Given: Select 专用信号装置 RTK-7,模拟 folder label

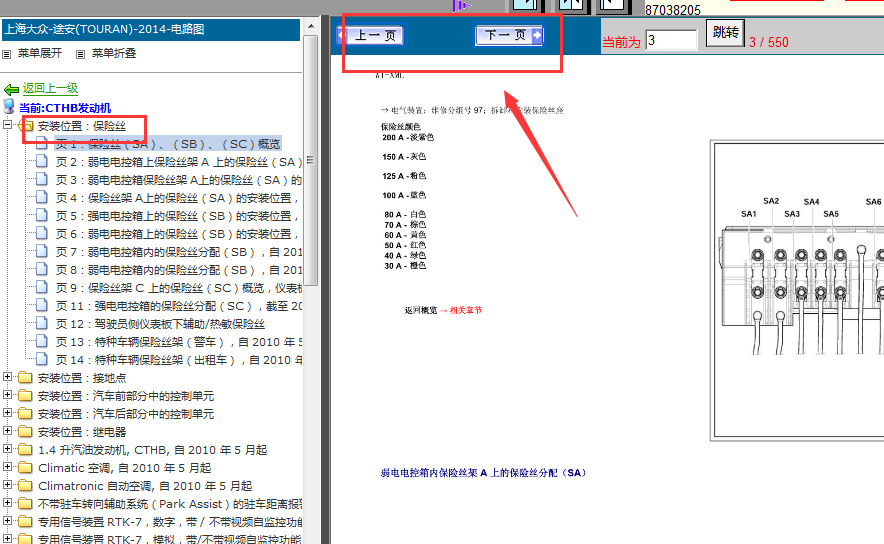Looking at the screenshot, I should (x=170, y=539).
